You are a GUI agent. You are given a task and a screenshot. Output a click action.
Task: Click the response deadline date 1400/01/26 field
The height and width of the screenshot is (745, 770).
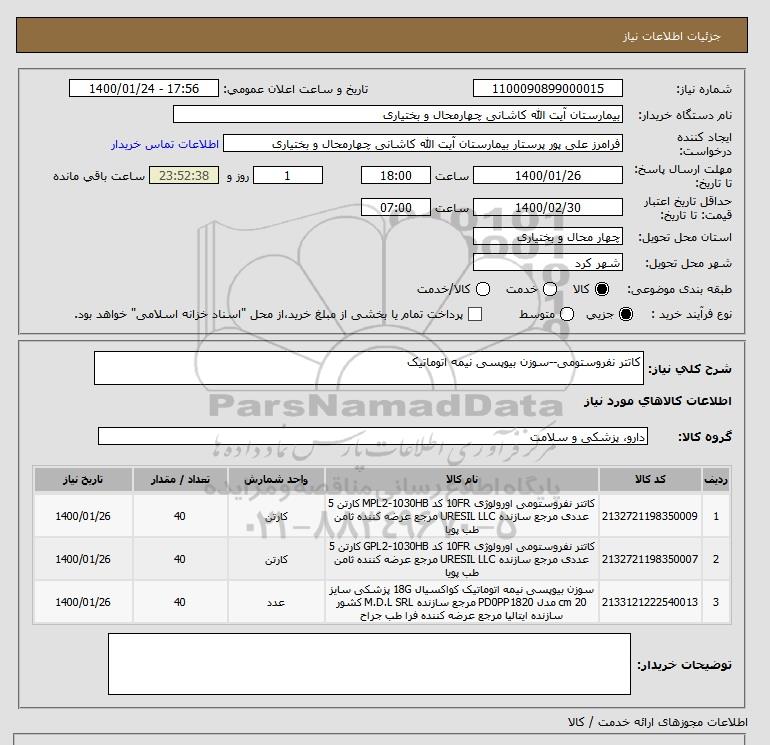tap(548, 175)
